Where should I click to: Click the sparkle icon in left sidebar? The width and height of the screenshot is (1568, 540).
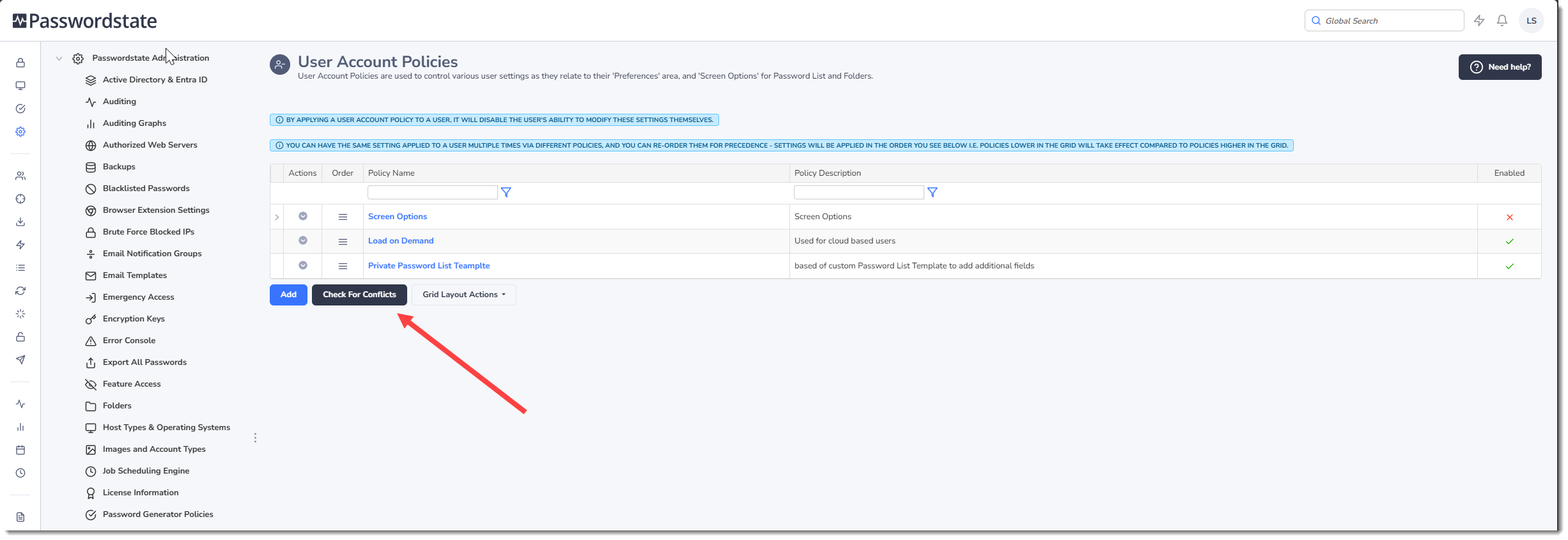pyautogui.click(x=20, y=314)
